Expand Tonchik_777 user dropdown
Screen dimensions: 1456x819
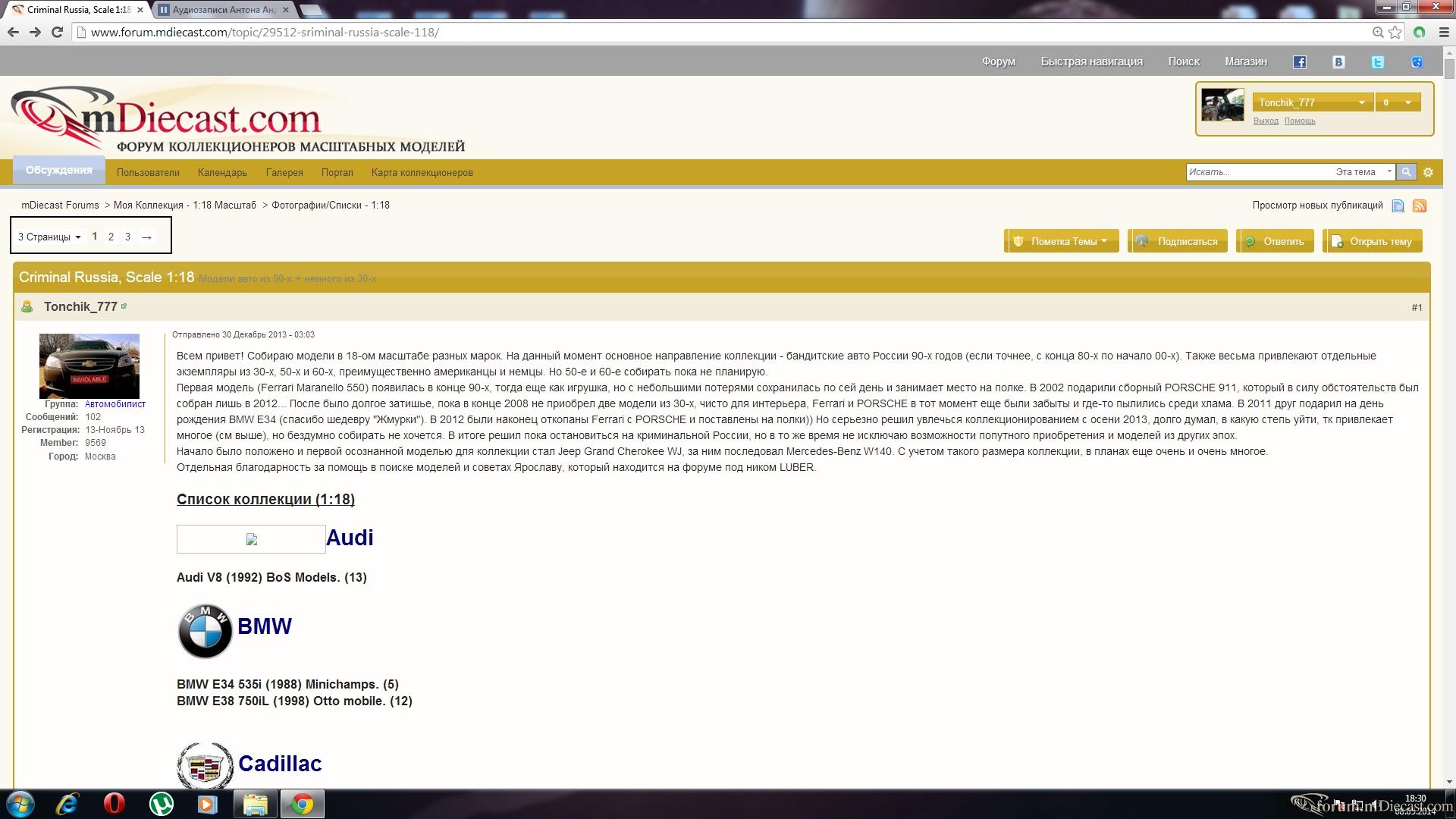pos(1313,102)
